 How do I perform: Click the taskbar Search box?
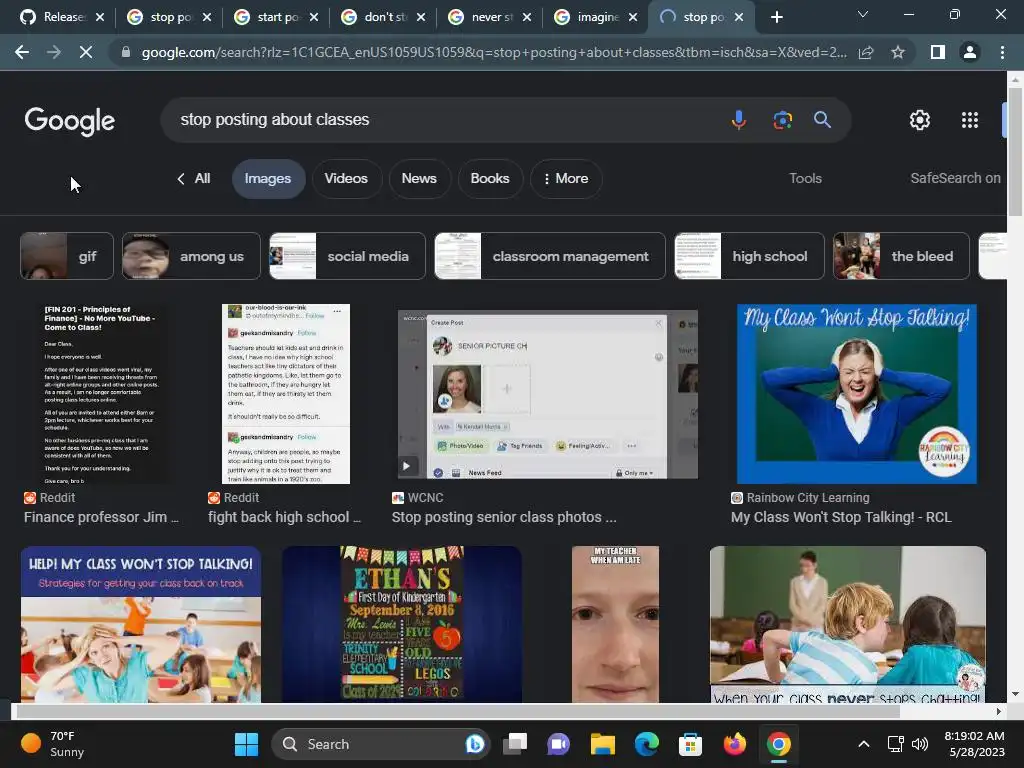[380, 744]
